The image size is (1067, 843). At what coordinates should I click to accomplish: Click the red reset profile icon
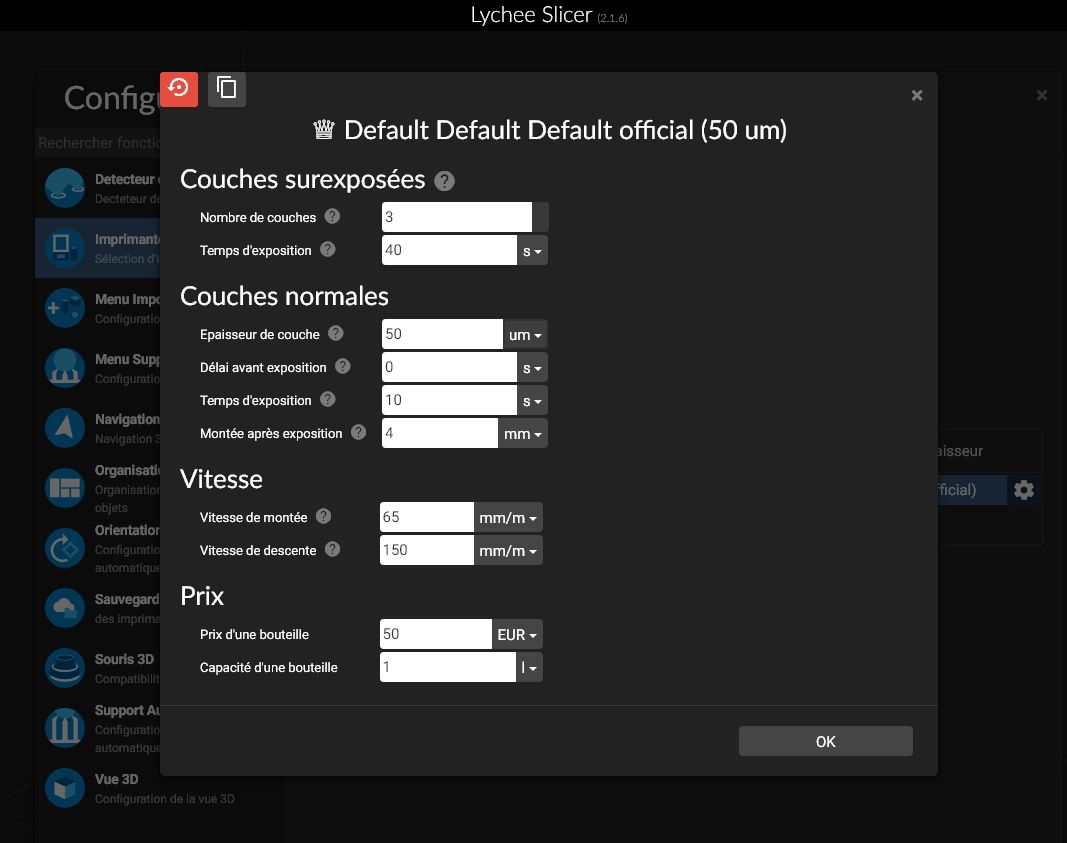click(x=179, y=88)
